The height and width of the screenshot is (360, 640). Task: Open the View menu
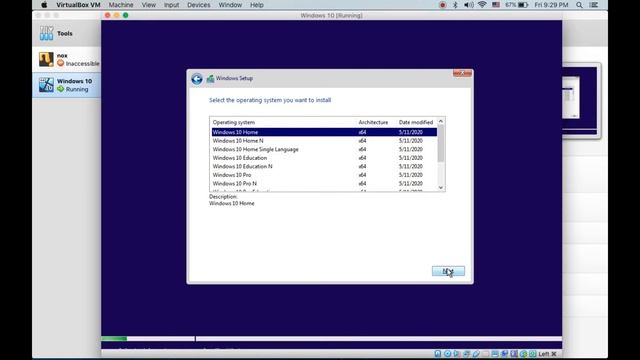149,5
